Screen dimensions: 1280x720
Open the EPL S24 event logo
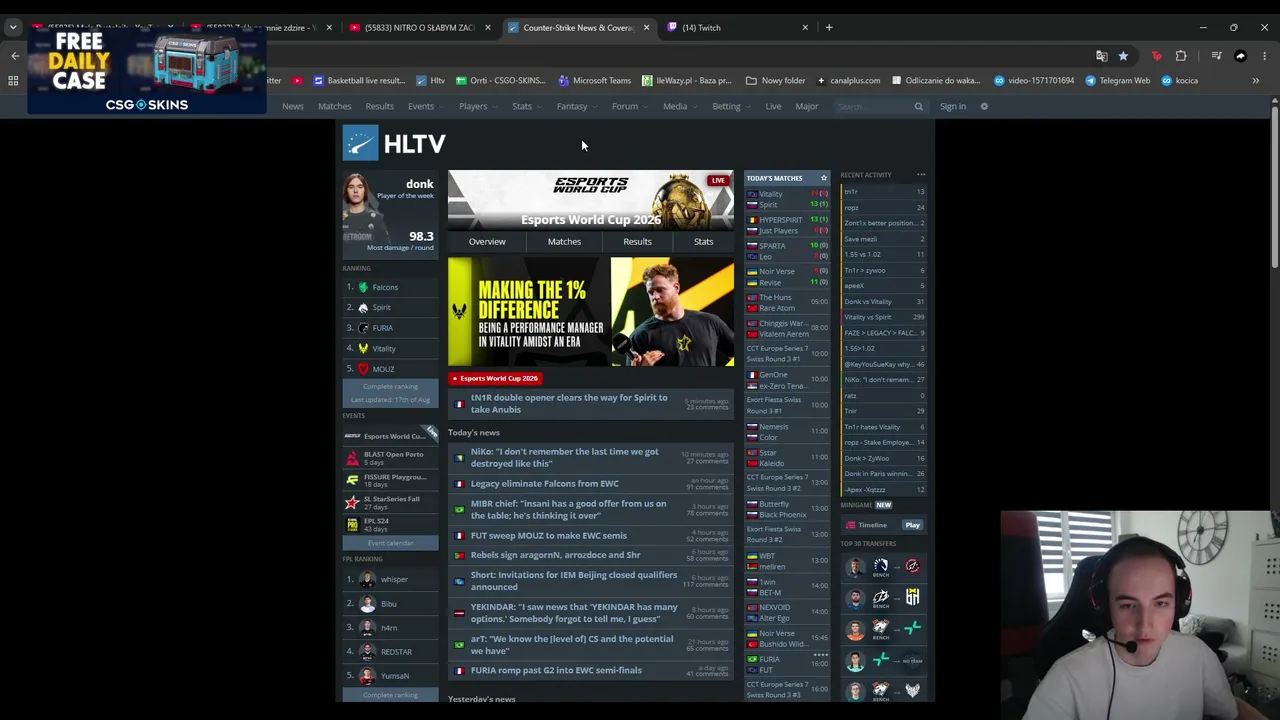352,524
